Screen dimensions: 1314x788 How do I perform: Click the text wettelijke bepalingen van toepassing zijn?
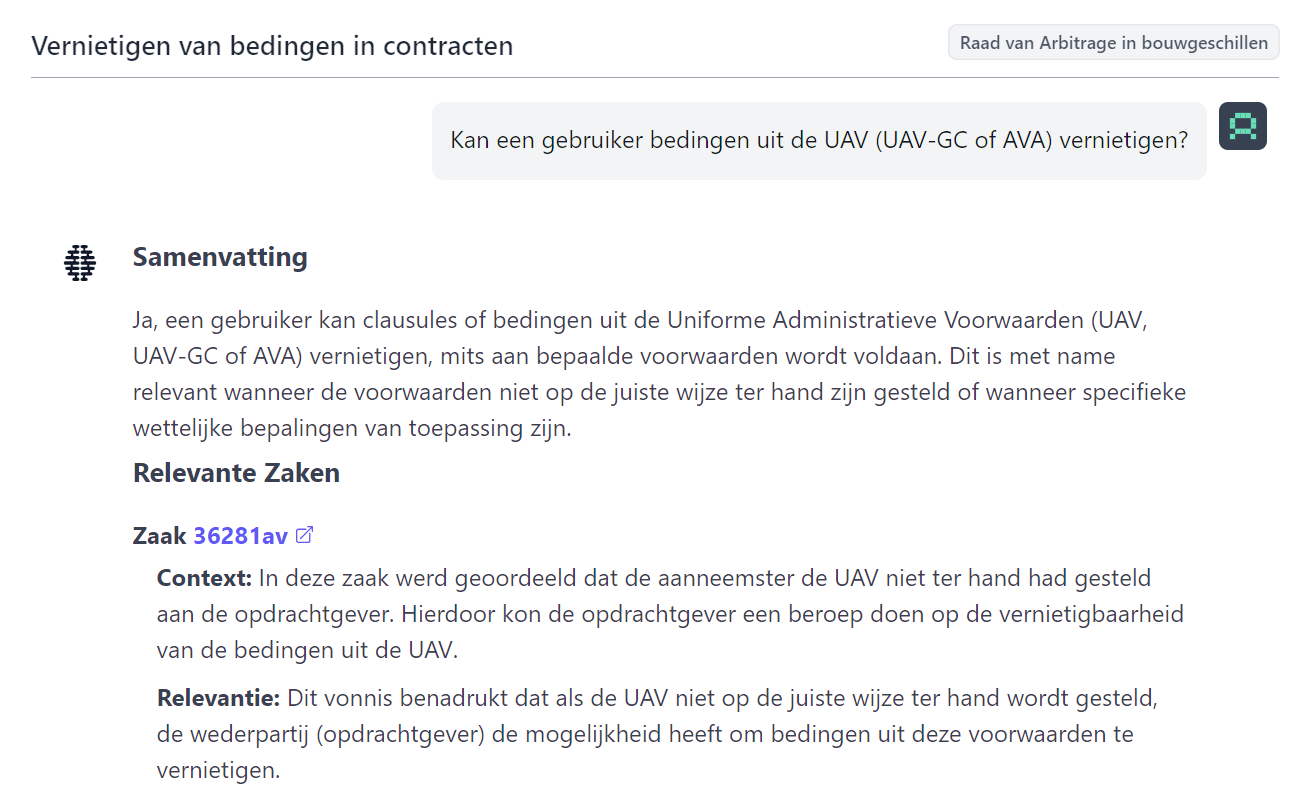tap(351, 428)
